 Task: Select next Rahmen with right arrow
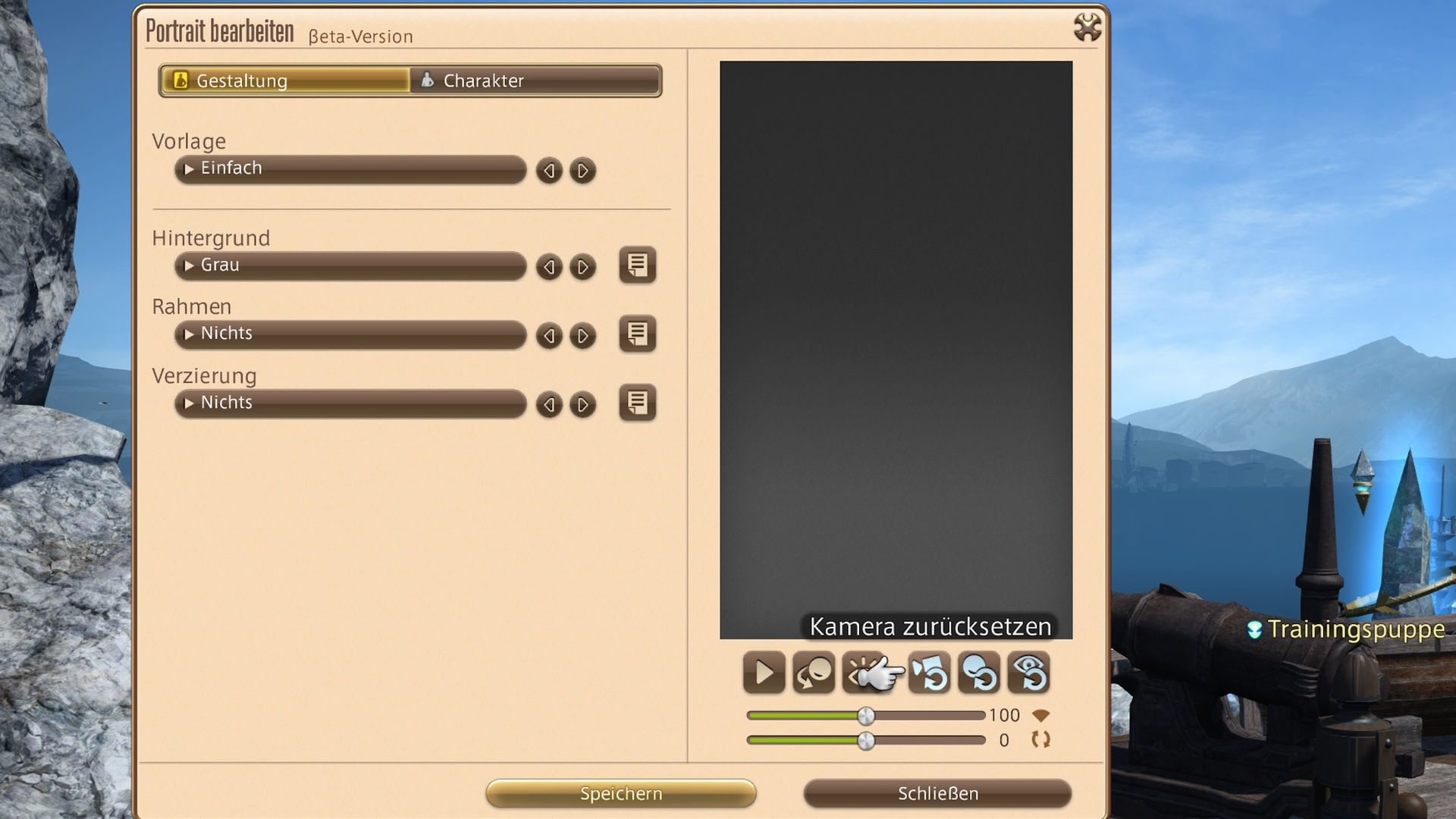(x=582, y=335)
